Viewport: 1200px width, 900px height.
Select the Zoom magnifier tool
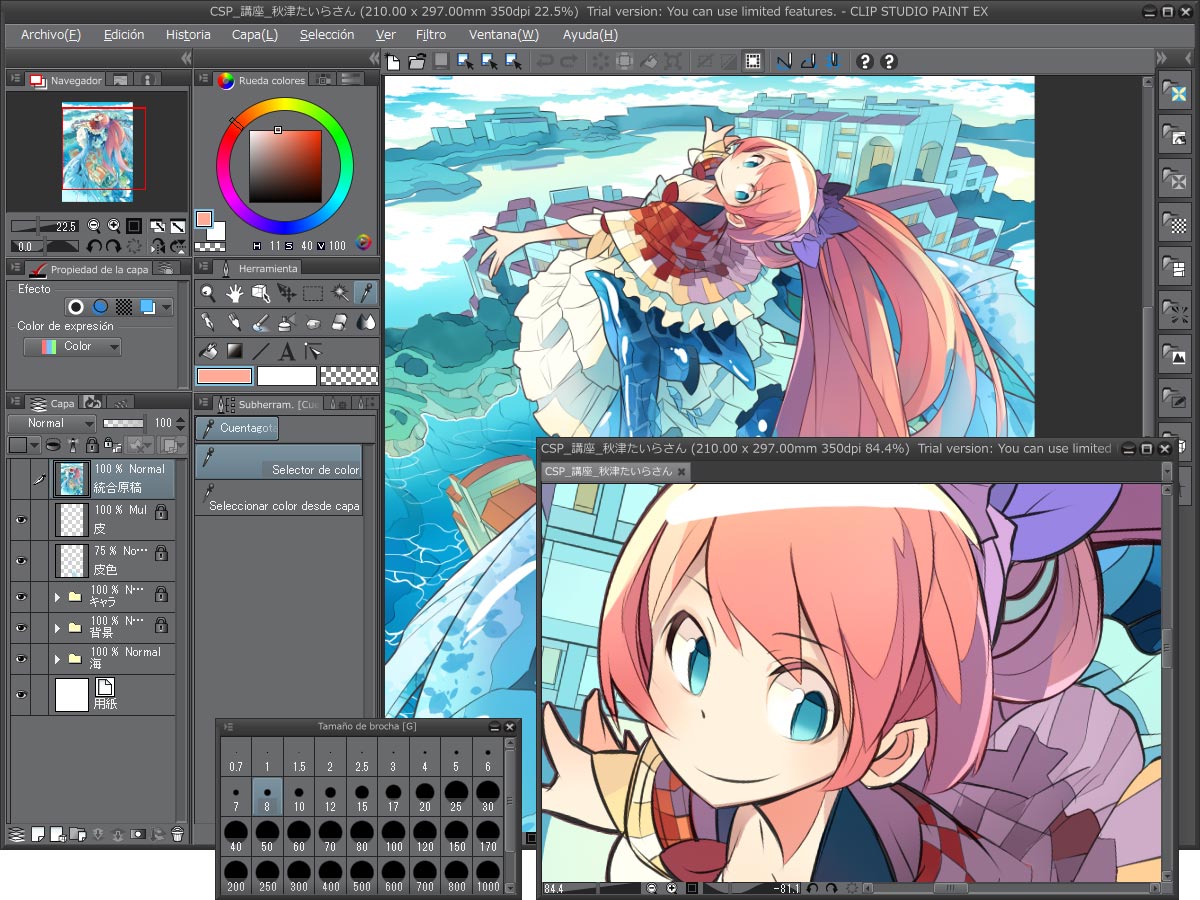[208, 293]
